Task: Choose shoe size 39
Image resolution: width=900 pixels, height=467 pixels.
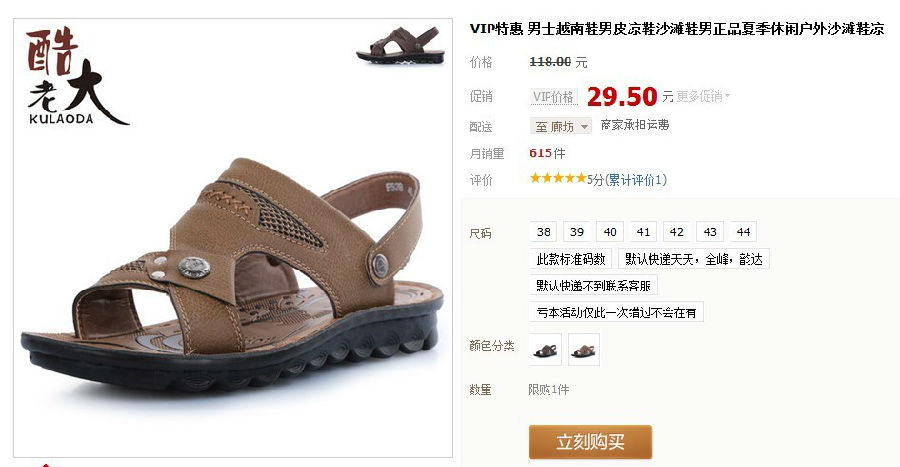Action: (577, 232)
